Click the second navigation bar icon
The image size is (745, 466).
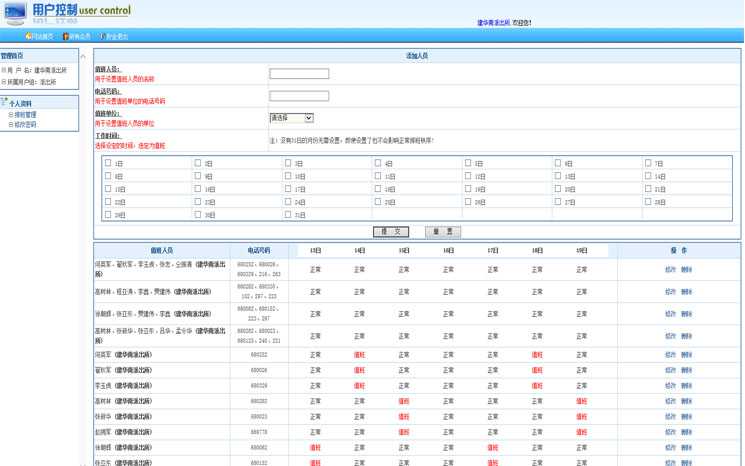point(64,36)
